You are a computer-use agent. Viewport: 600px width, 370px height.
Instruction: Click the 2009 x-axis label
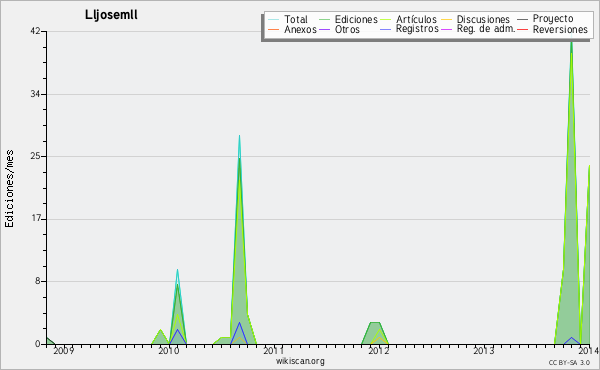(64, 350)
